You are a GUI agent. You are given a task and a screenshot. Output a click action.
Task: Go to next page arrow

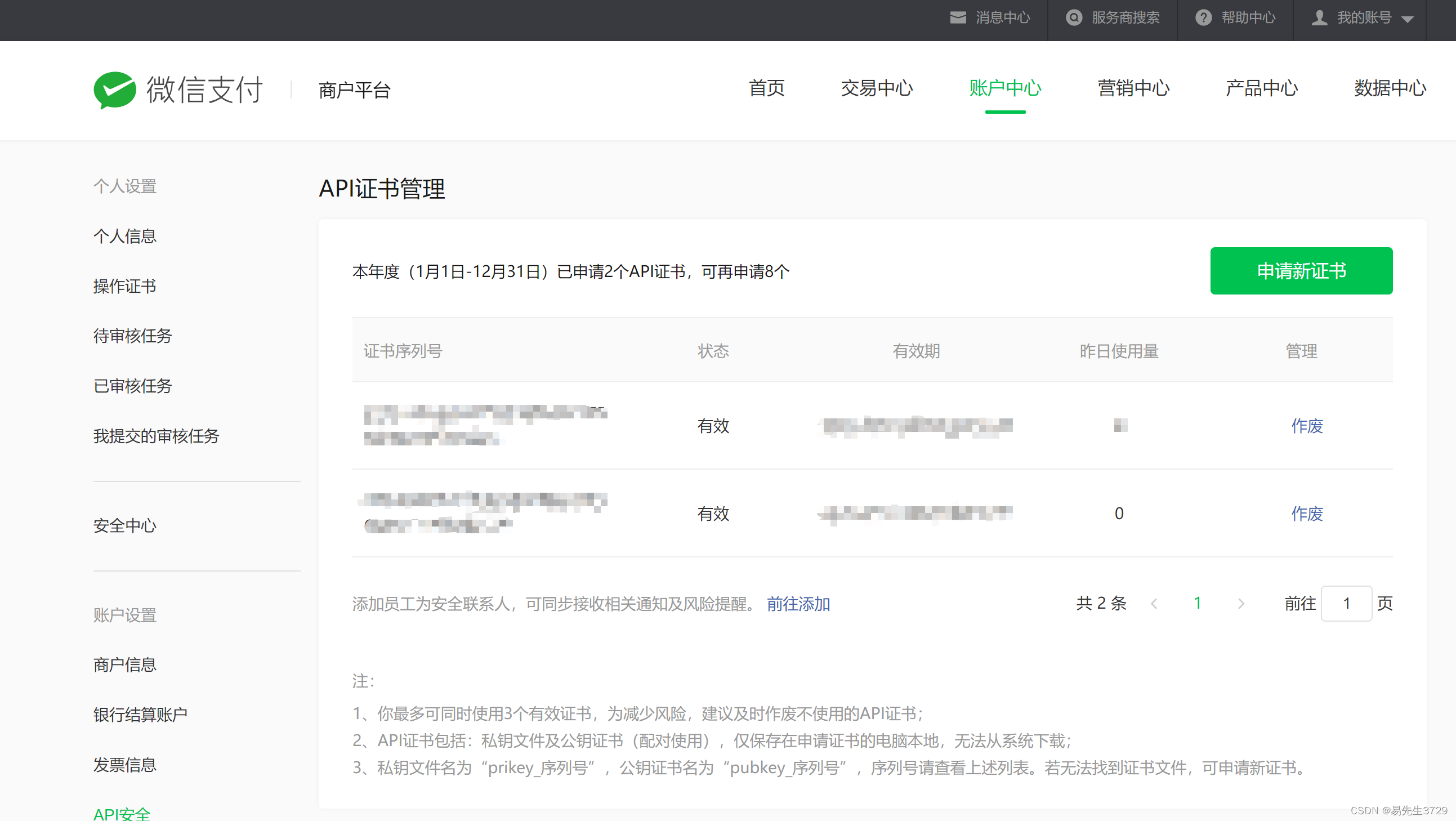[1241, 604]
